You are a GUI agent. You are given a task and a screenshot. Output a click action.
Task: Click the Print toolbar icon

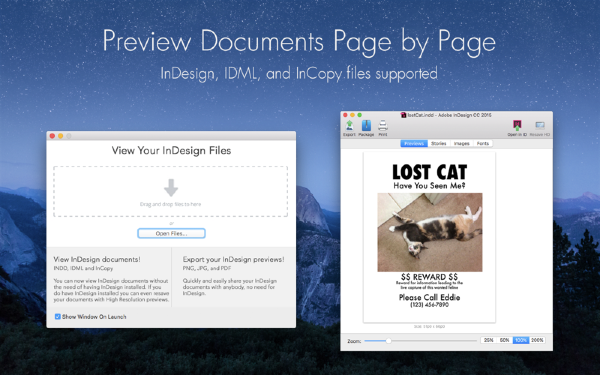(383, 126)
